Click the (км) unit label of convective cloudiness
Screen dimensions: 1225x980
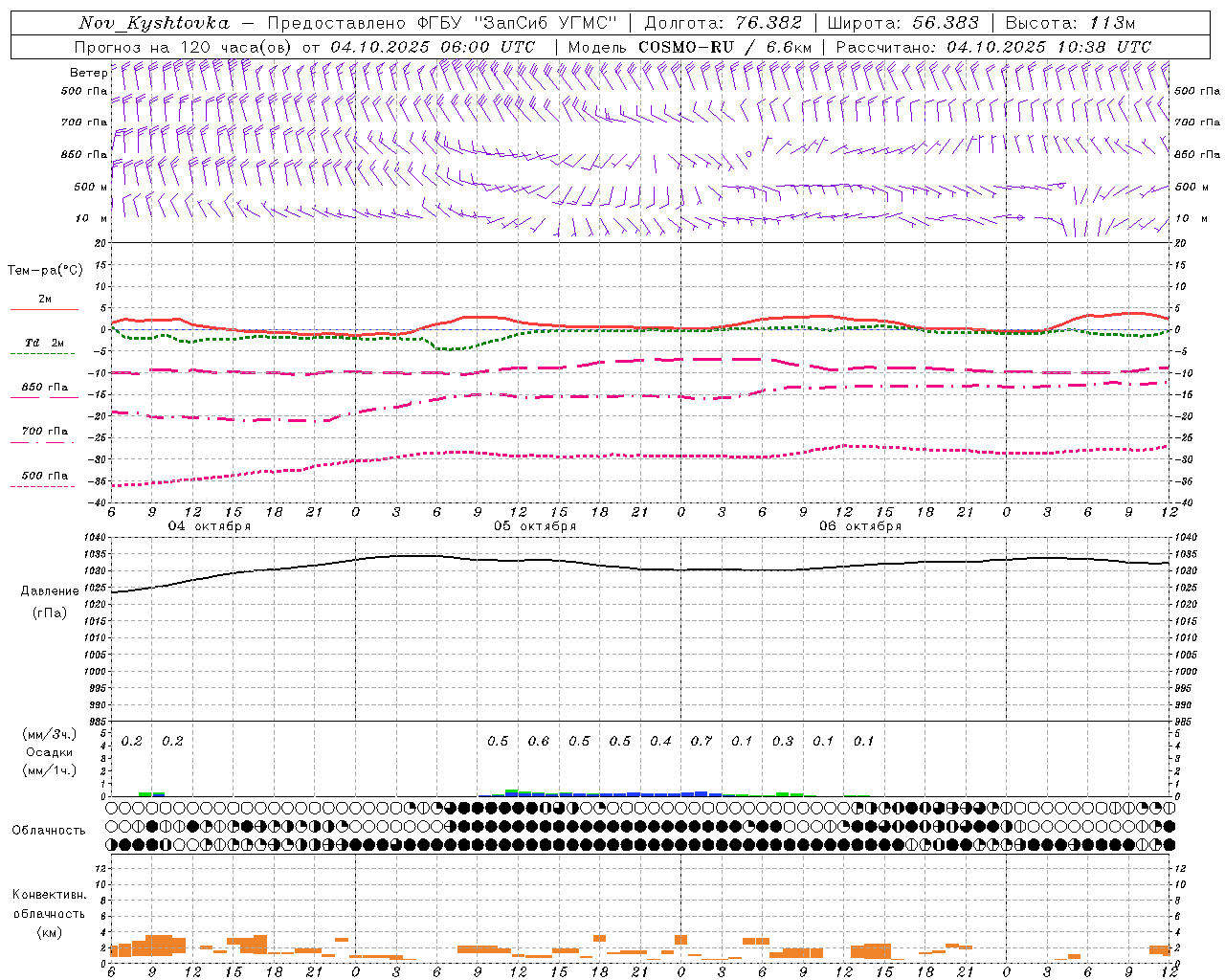(x=49, y=932)
